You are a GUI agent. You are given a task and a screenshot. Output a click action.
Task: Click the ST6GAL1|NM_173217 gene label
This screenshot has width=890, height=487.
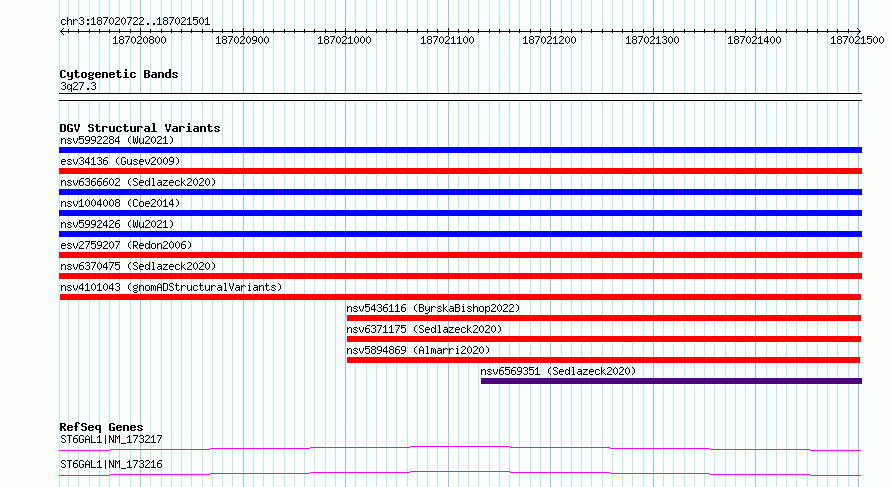[111, 439]
